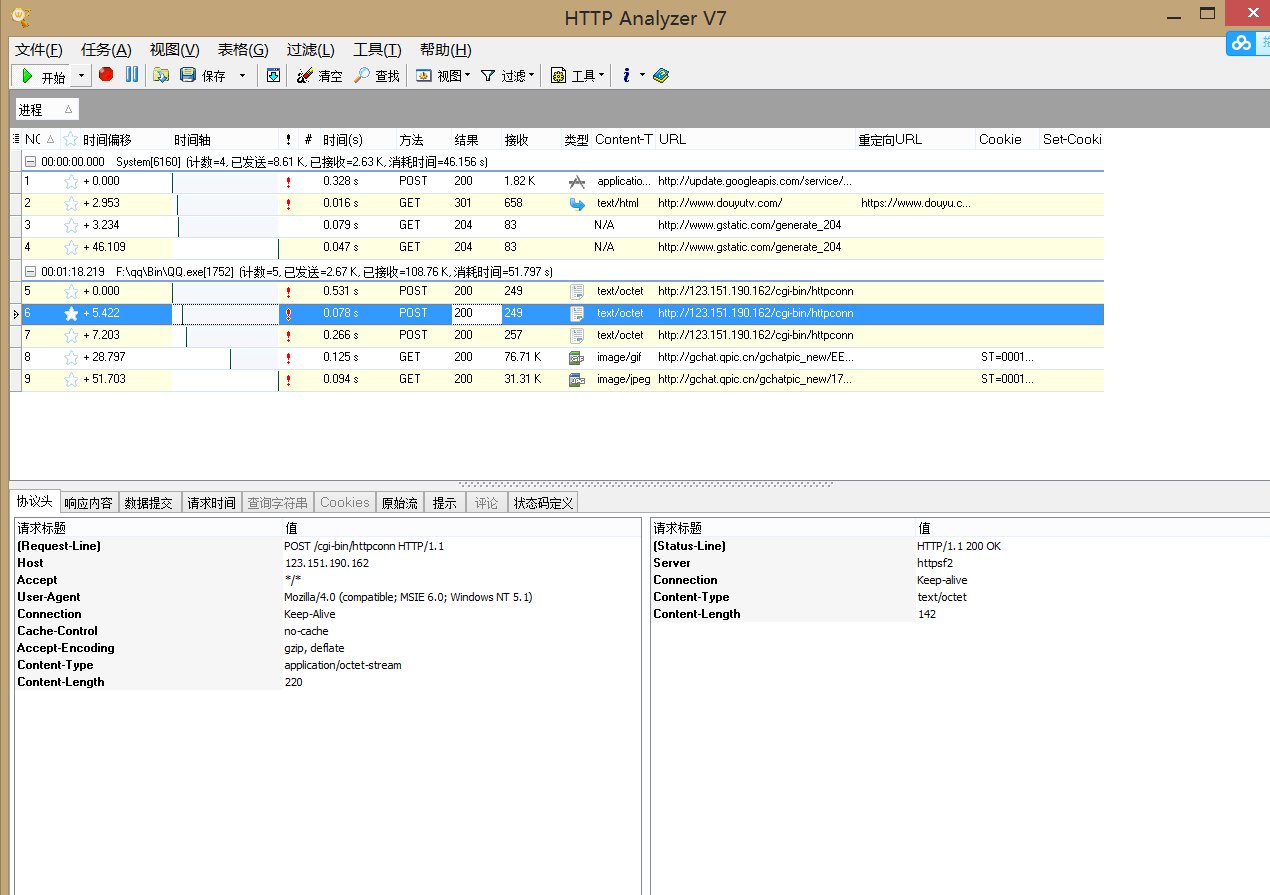Sort by the 时间偏移 column header
1270x895 pixels.
(x=125, y=140)
